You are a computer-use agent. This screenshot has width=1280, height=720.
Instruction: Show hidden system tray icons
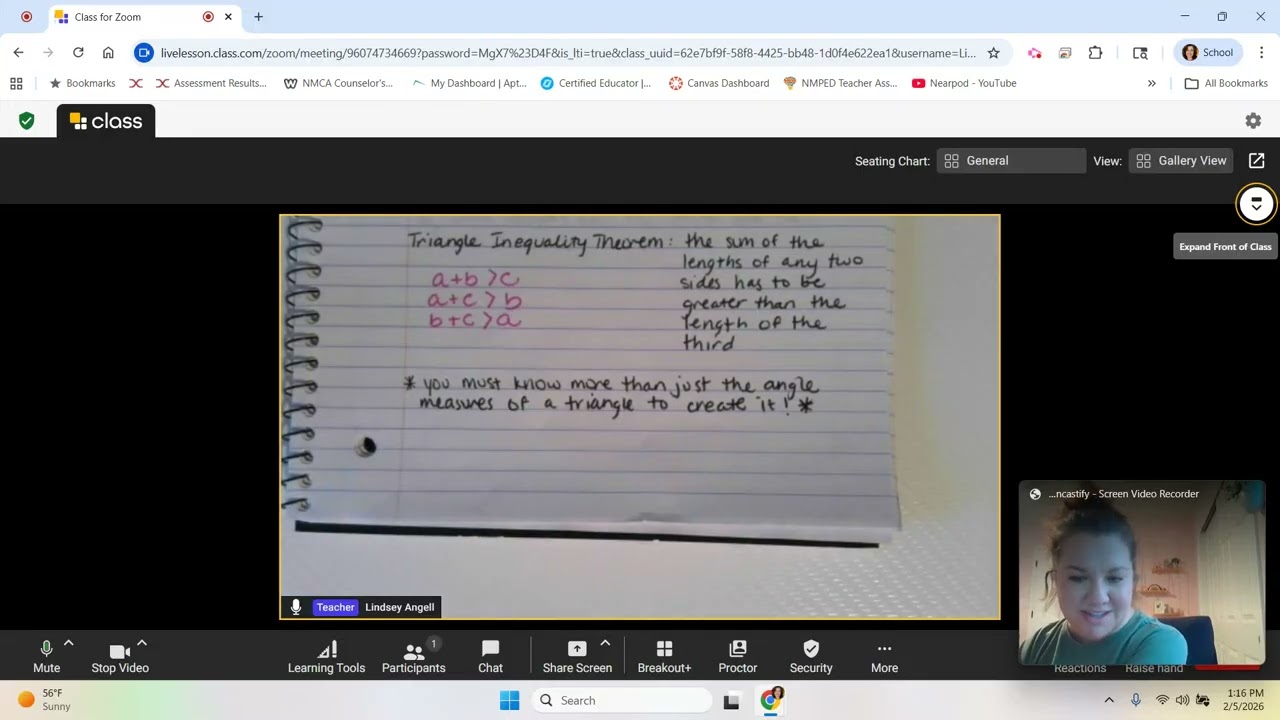click(1109, 700)
